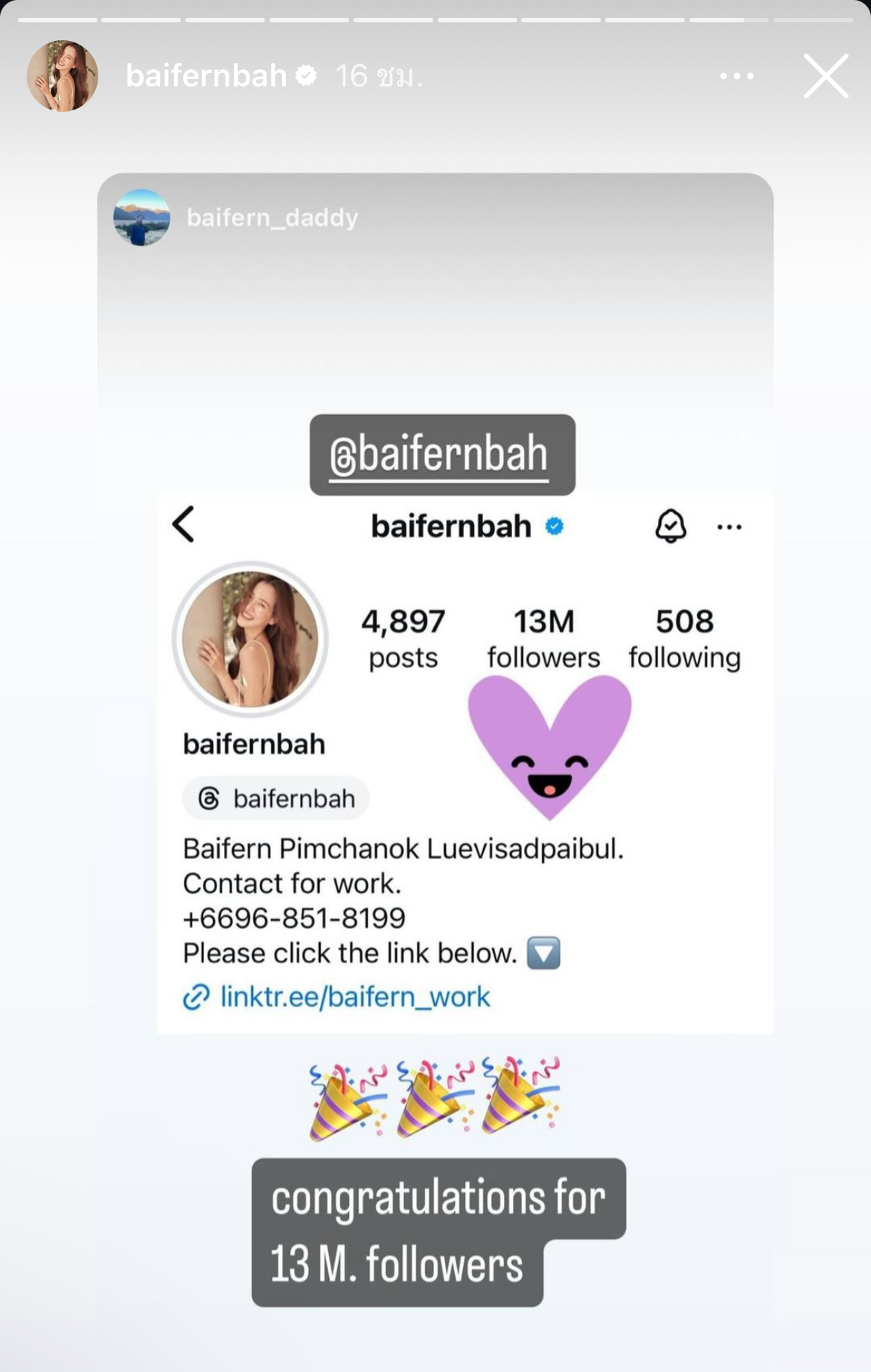Image resolution: width=871 pixels, height=1372 pixels.
Task: Tap the @baifernbah Threads mention sticker
Action: (442, 455)
